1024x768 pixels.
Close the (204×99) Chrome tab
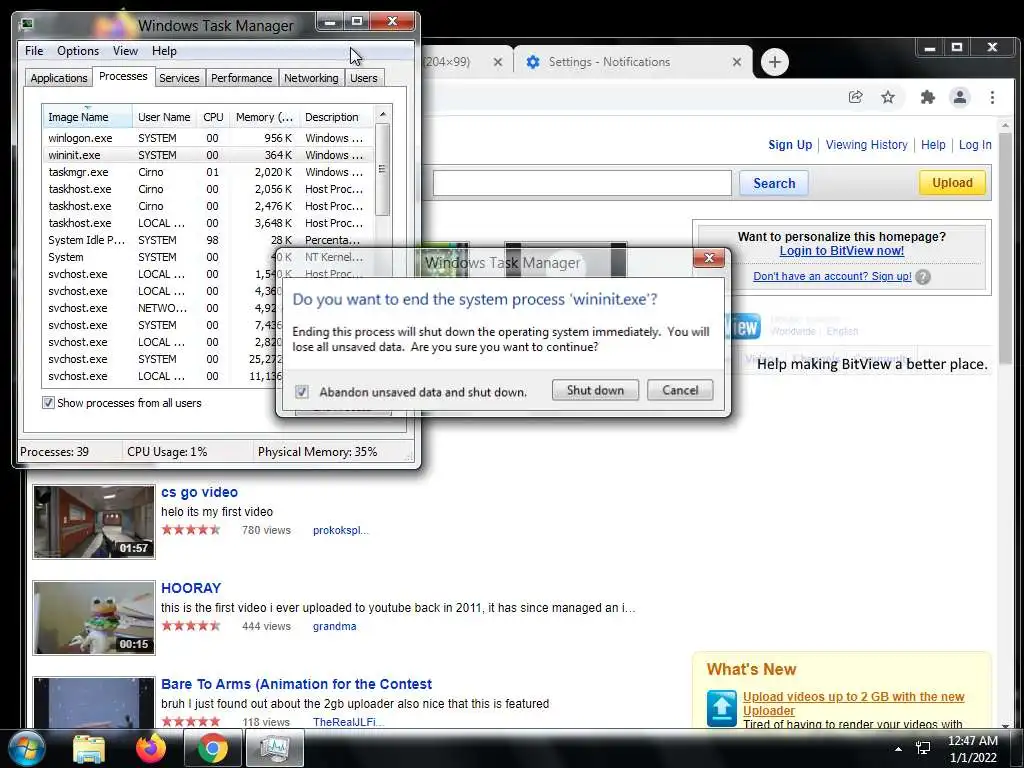(x=498, y=62)
